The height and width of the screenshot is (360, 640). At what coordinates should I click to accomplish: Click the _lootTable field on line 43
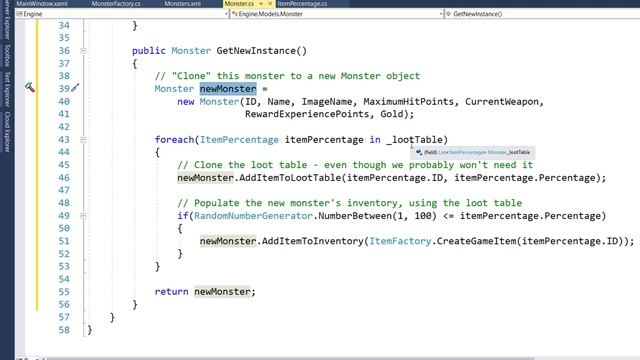point(414,140)
